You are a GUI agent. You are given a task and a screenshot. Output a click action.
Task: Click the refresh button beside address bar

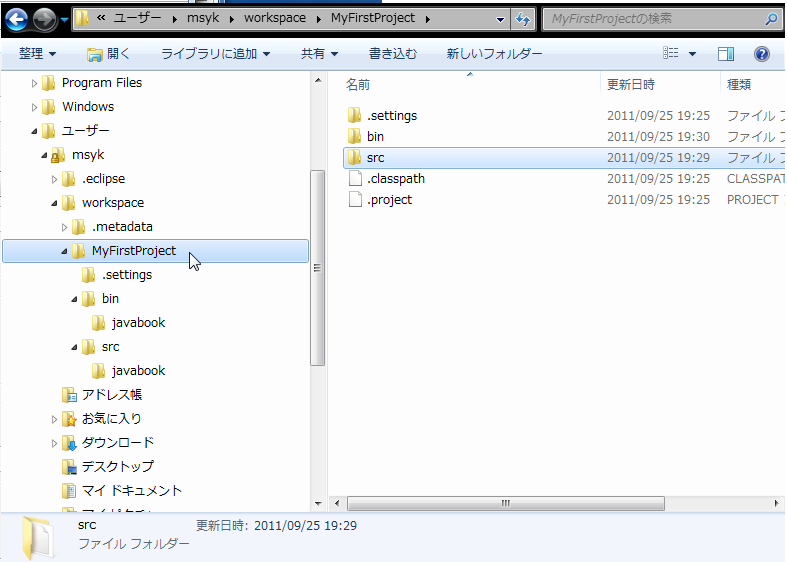pyautogui.click(x=522, y=19)
